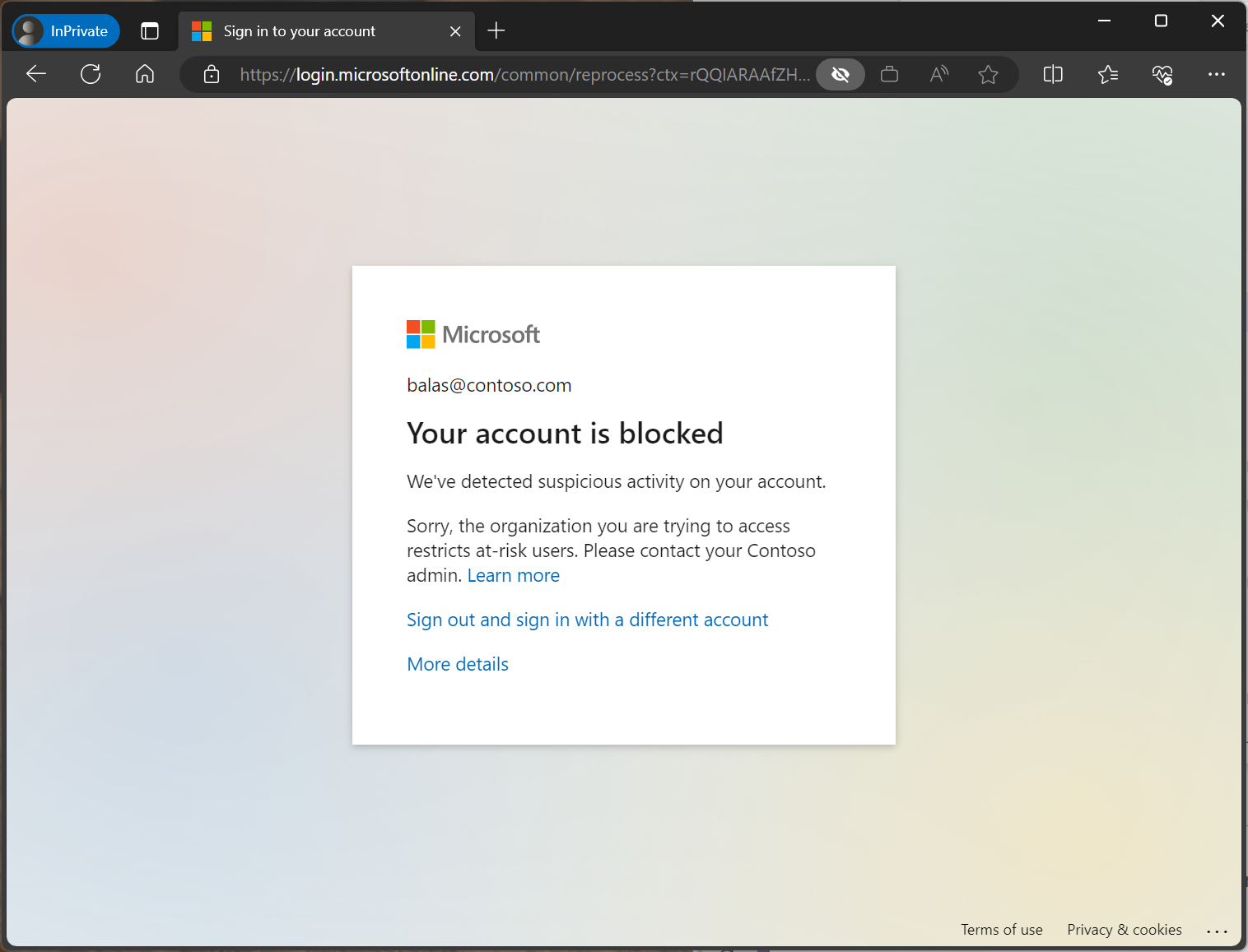Open the Read aloud tool
This screenshot has height=952, width=1248.
(938, 75)
